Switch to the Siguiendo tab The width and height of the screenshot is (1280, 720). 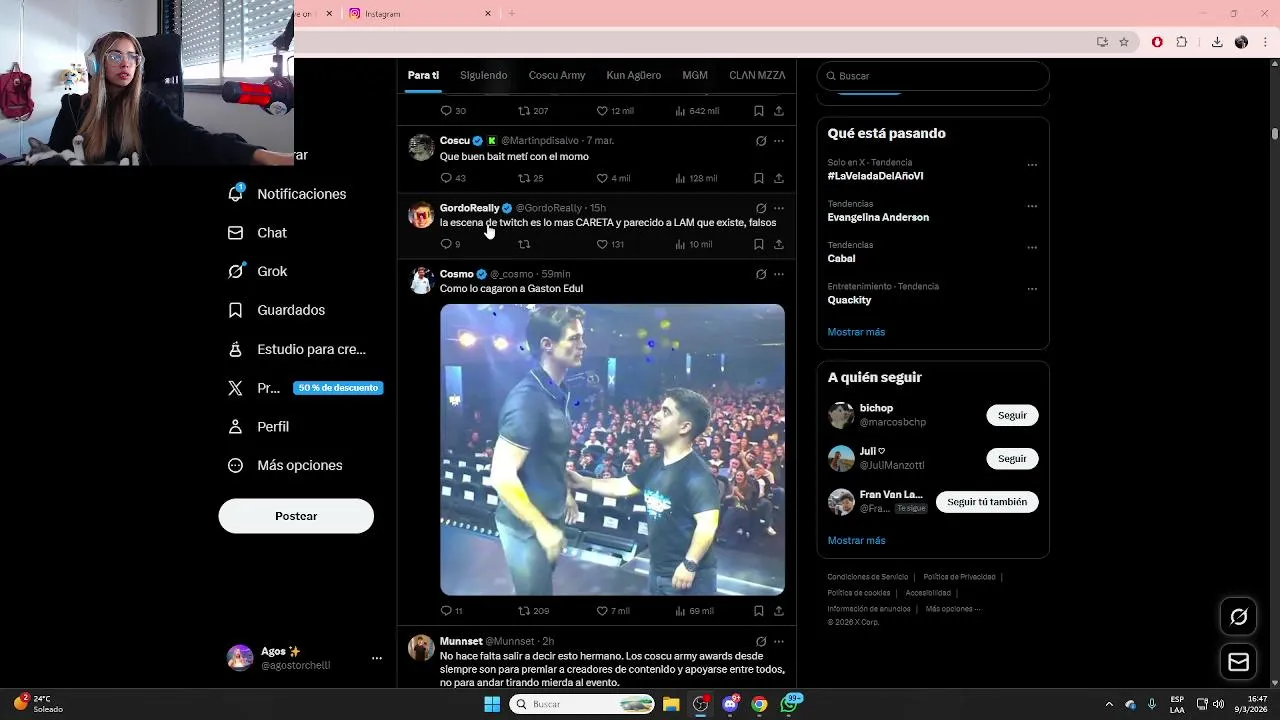[x=484, y=75]
